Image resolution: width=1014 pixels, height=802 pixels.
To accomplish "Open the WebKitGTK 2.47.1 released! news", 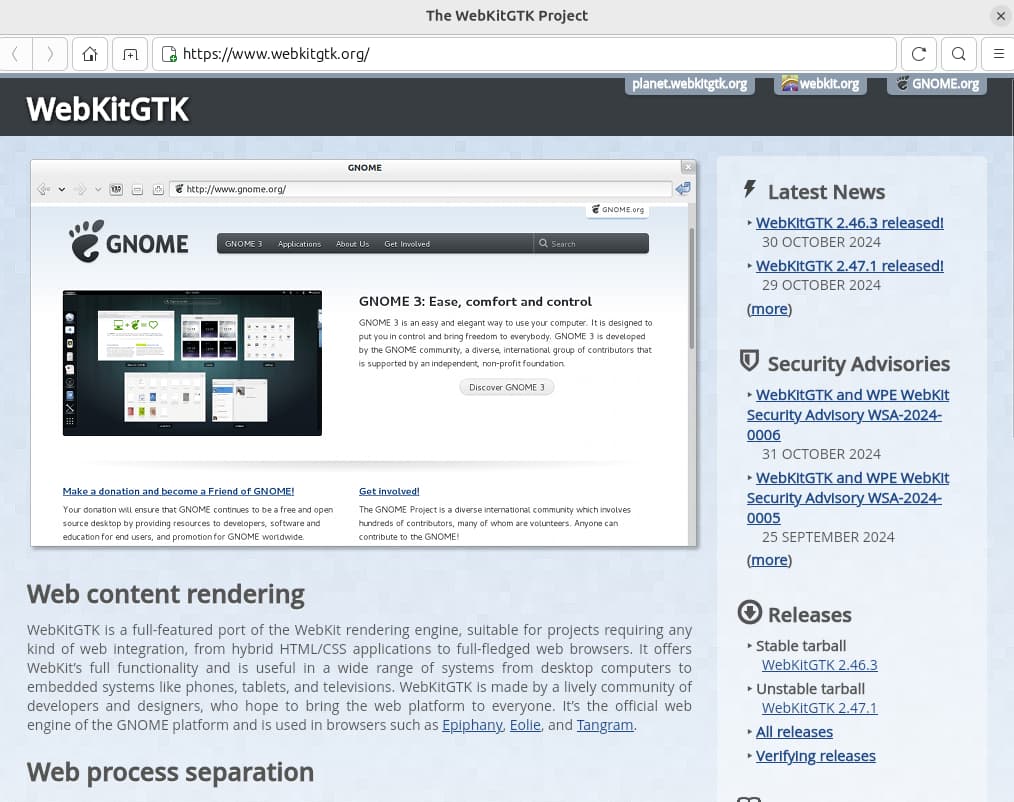I will pos(849,266).
